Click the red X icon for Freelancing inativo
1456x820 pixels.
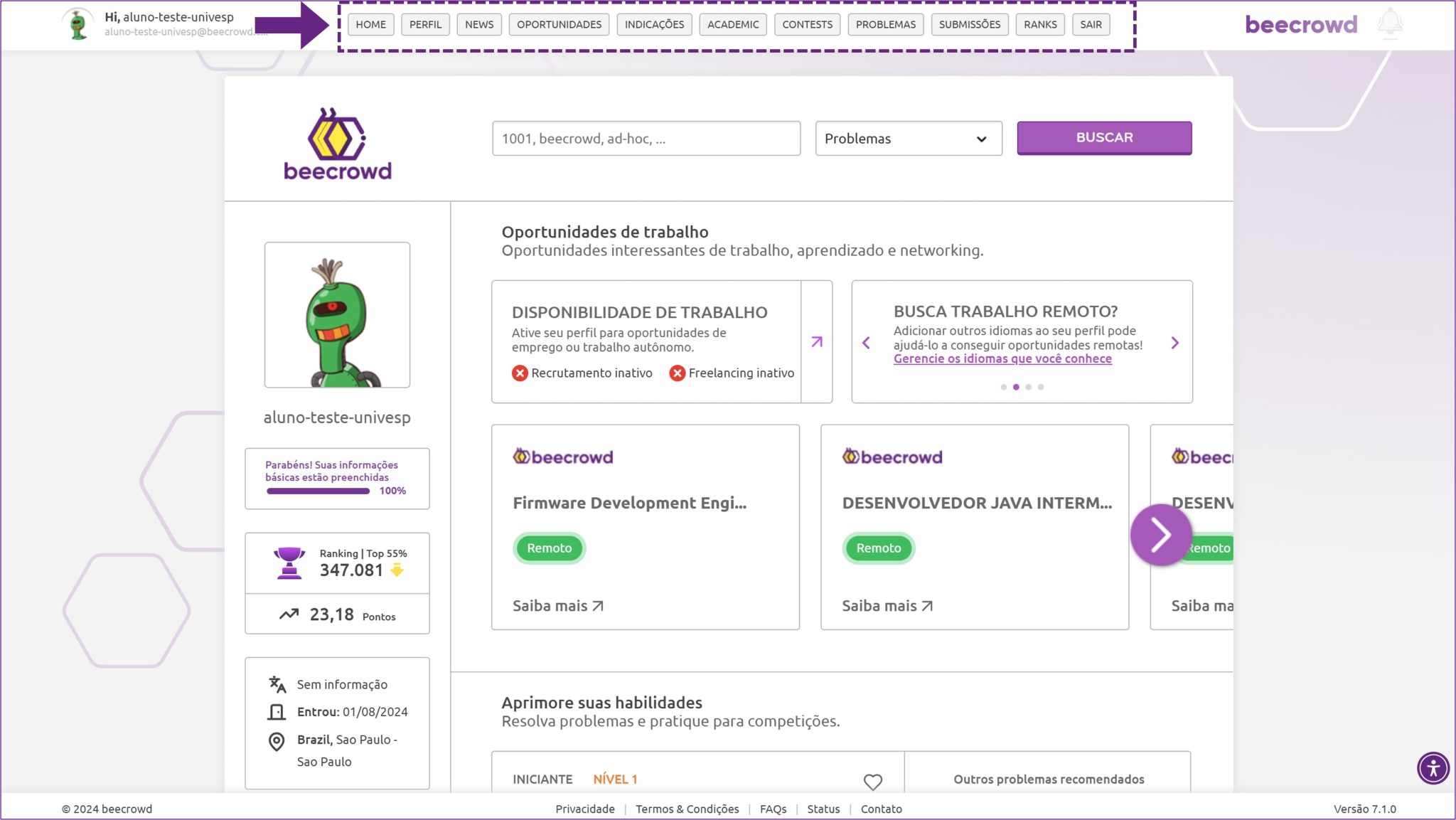678,373
